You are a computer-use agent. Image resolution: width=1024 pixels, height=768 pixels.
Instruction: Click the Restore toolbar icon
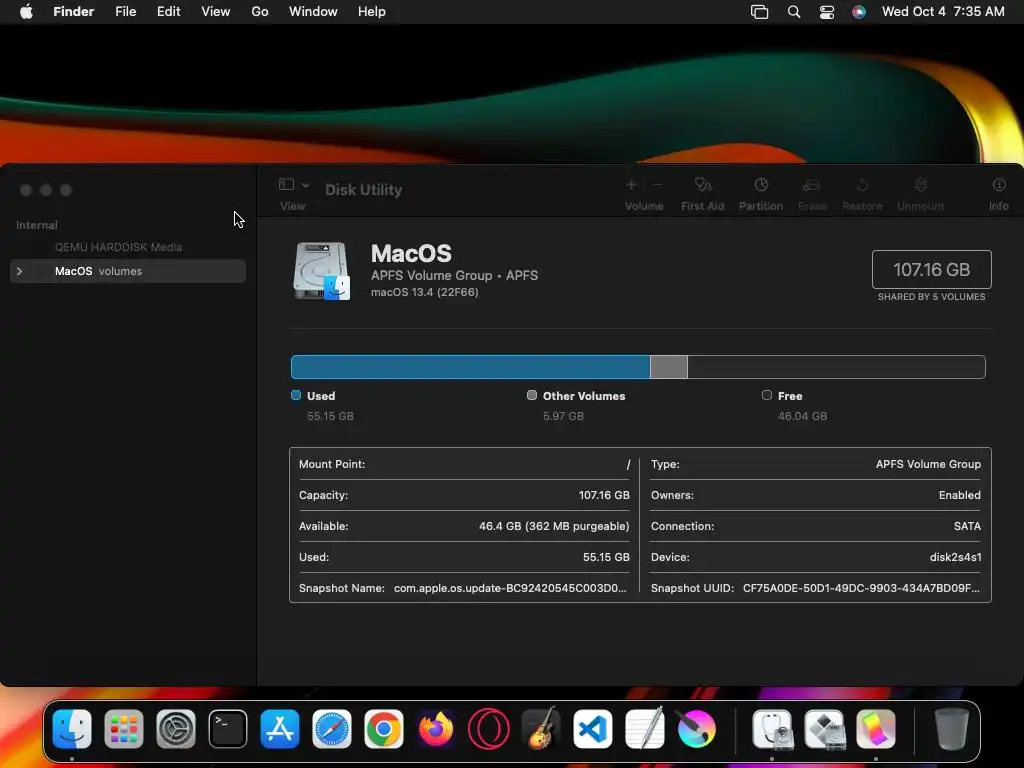point(862,185)
